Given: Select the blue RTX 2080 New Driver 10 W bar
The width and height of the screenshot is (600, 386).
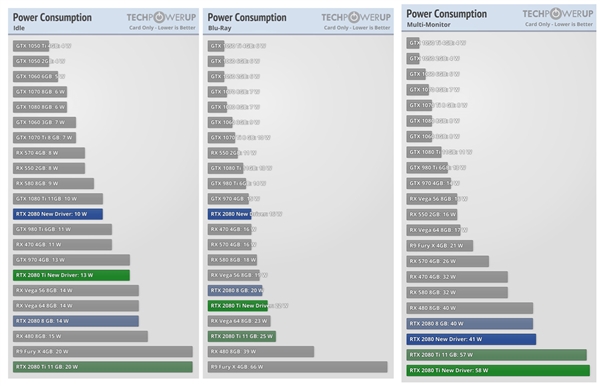Looking at the screenshot, I should 58,214.
